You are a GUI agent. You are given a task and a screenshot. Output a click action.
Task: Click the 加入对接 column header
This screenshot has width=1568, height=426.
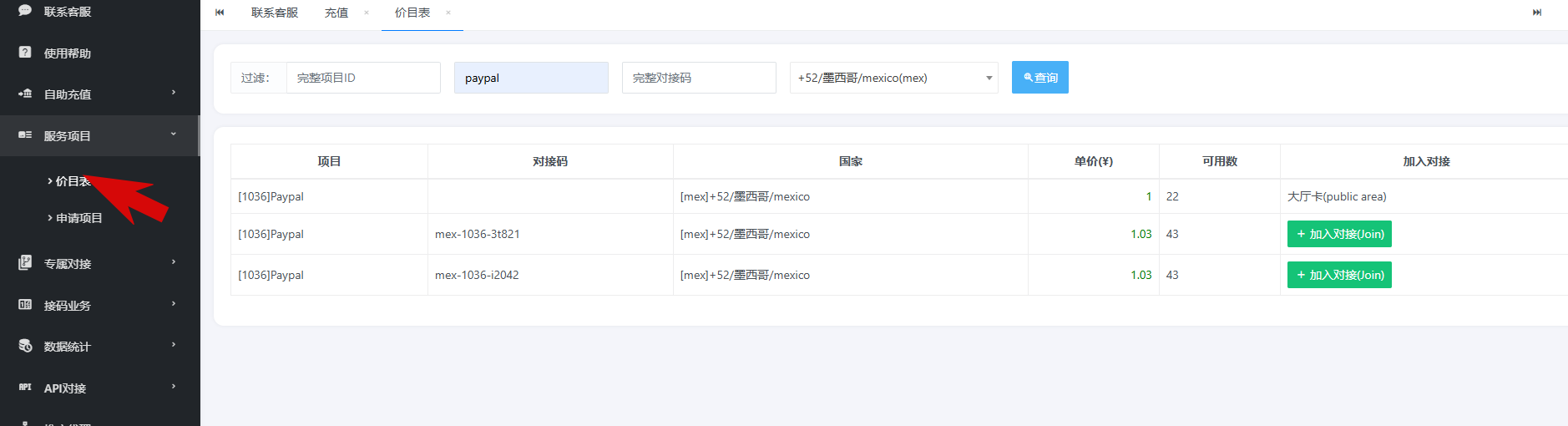tap(1426, 161)
